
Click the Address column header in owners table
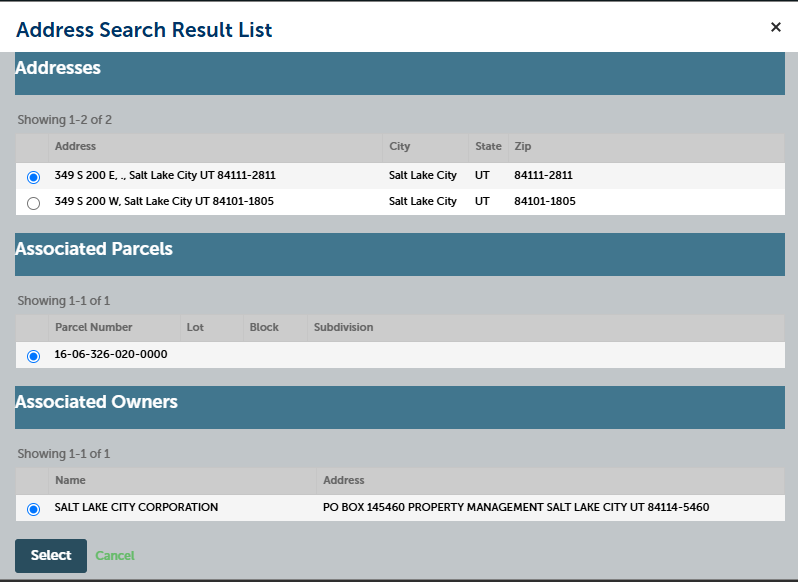point(344,480)
